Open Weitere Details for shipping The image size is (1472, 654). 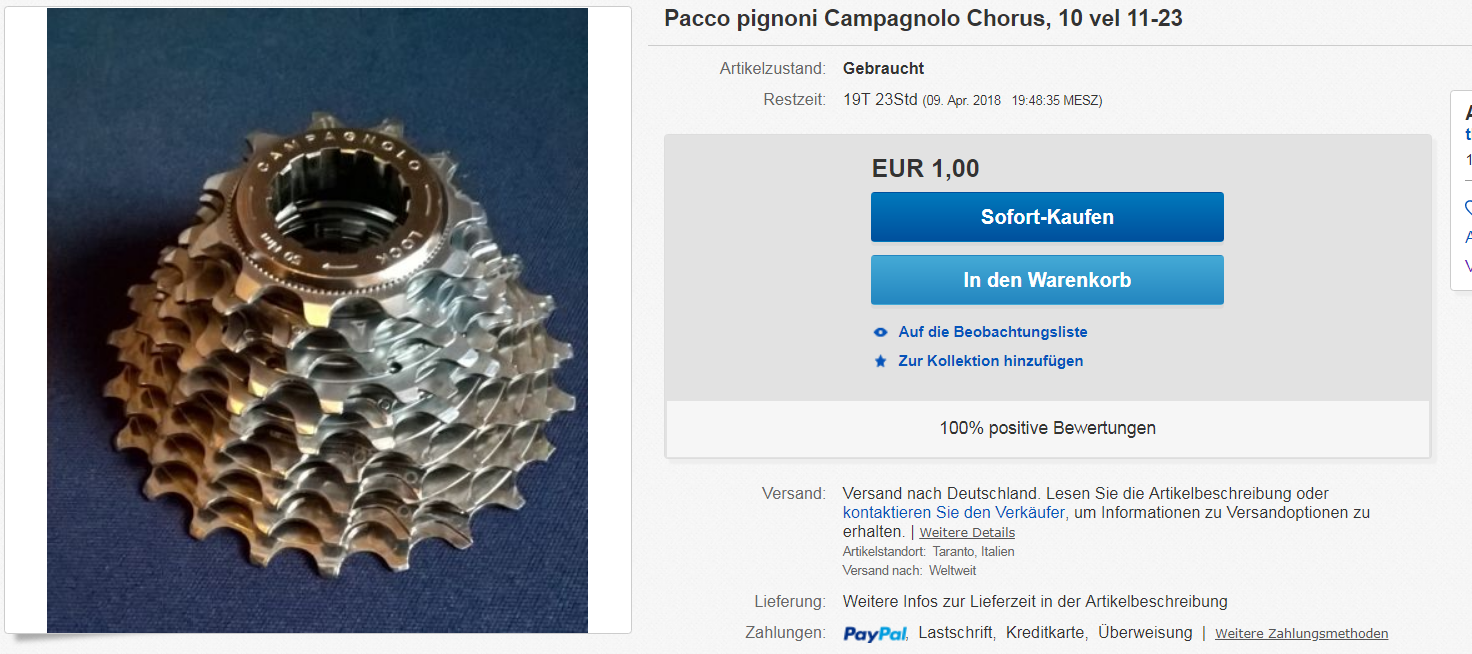967,533
